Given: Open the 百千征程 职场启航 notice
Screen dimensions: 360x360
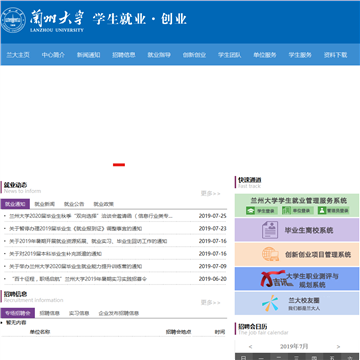Looking at the screenshot, I should pyautogui.click(x=79, y=279).
